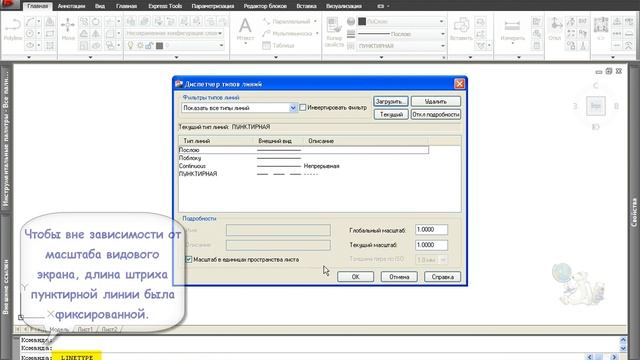Expand the layers panel arrow
640x360 pixels.
tap(176, 57)
